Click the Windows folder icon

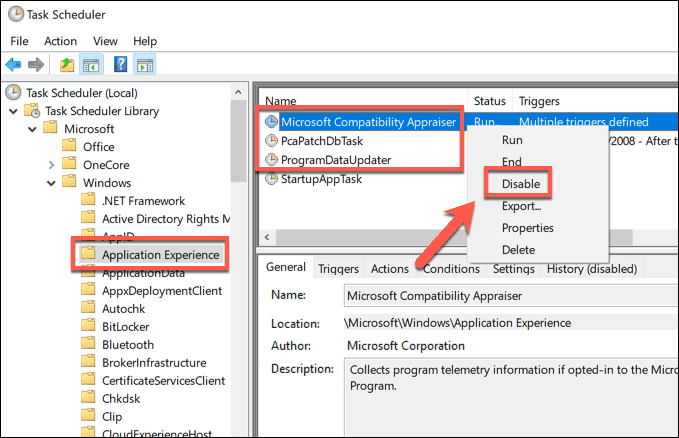tap(69, 182)
